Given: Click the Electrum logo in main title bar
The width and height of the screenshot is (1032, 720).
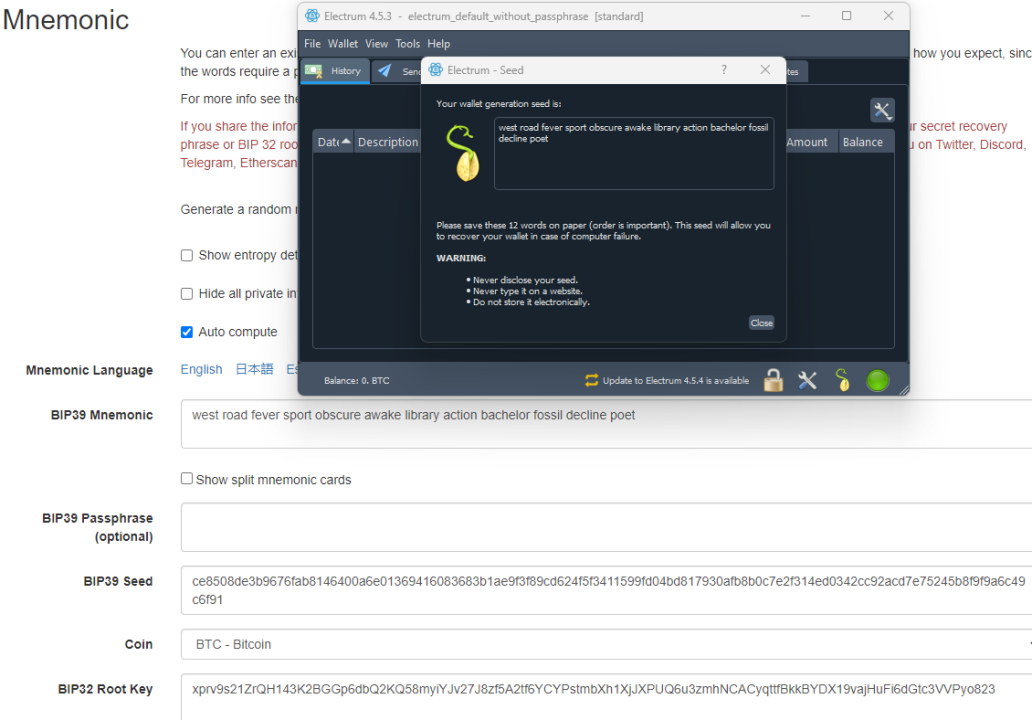Looking at the screenshot, I should (312, 16).
